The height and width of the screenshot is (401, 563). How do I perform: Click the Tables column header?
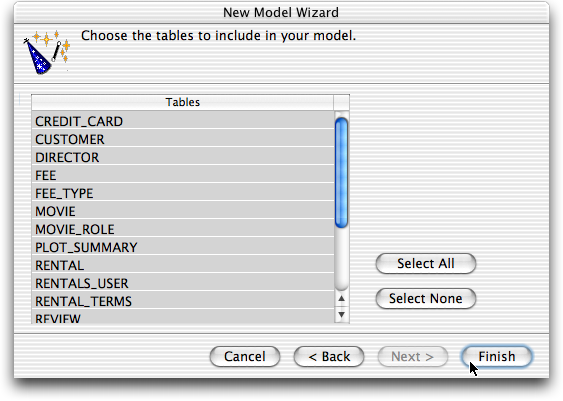tap(182, 102)
